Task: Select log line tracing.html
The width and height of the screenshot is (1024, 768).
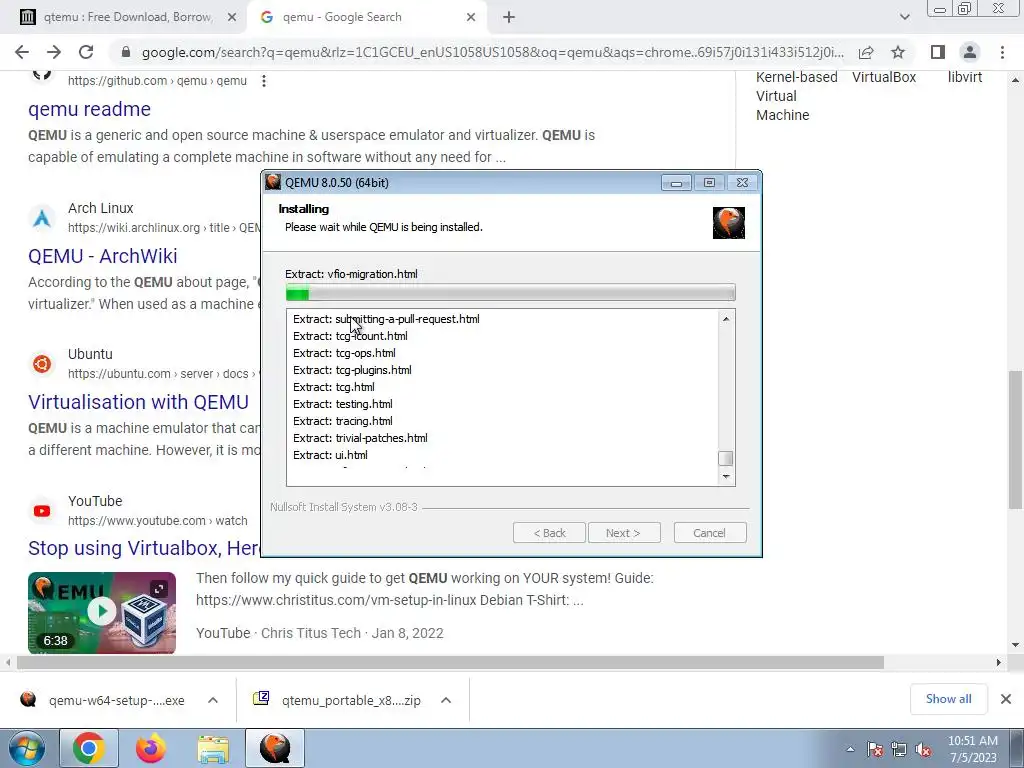Action: click(343, 421)
